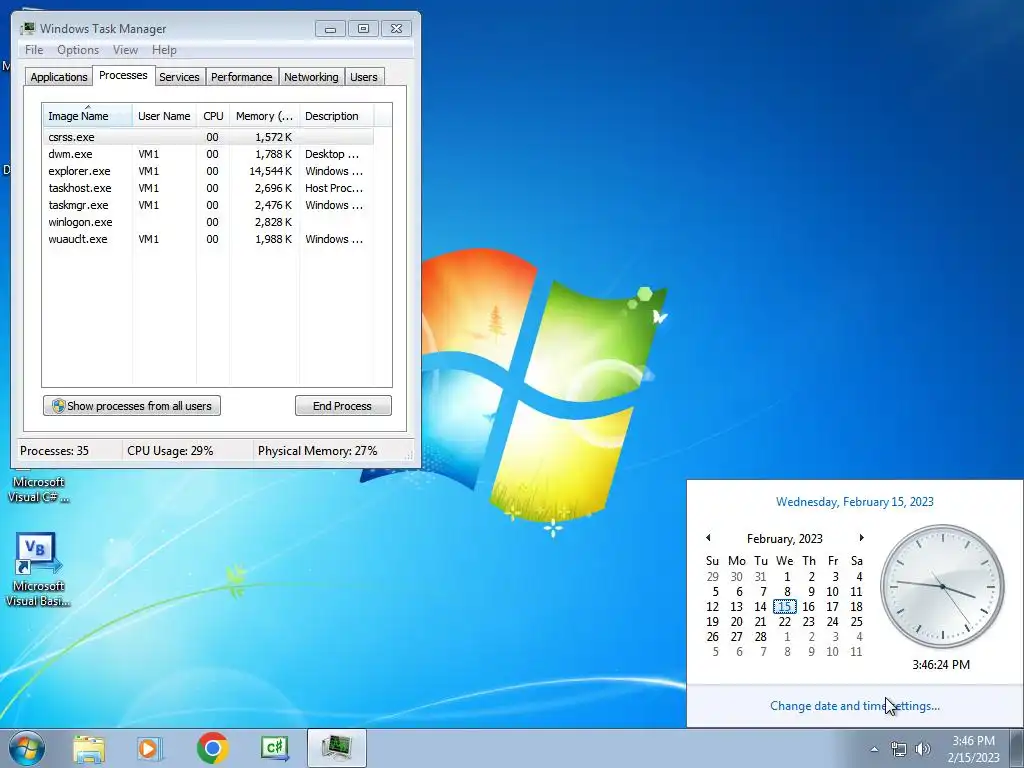The height and width of the screenshot is (768, 1024).
Task: Select the wuauclt.exe process row
Action: [x=208, y=239]
